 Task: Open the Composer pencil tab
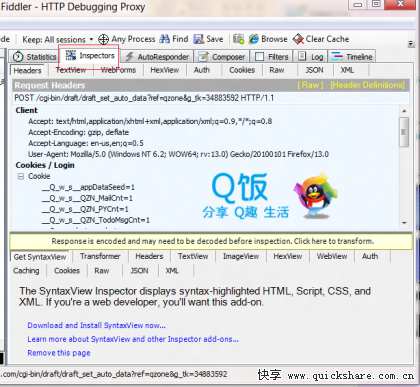click(222, 57)
